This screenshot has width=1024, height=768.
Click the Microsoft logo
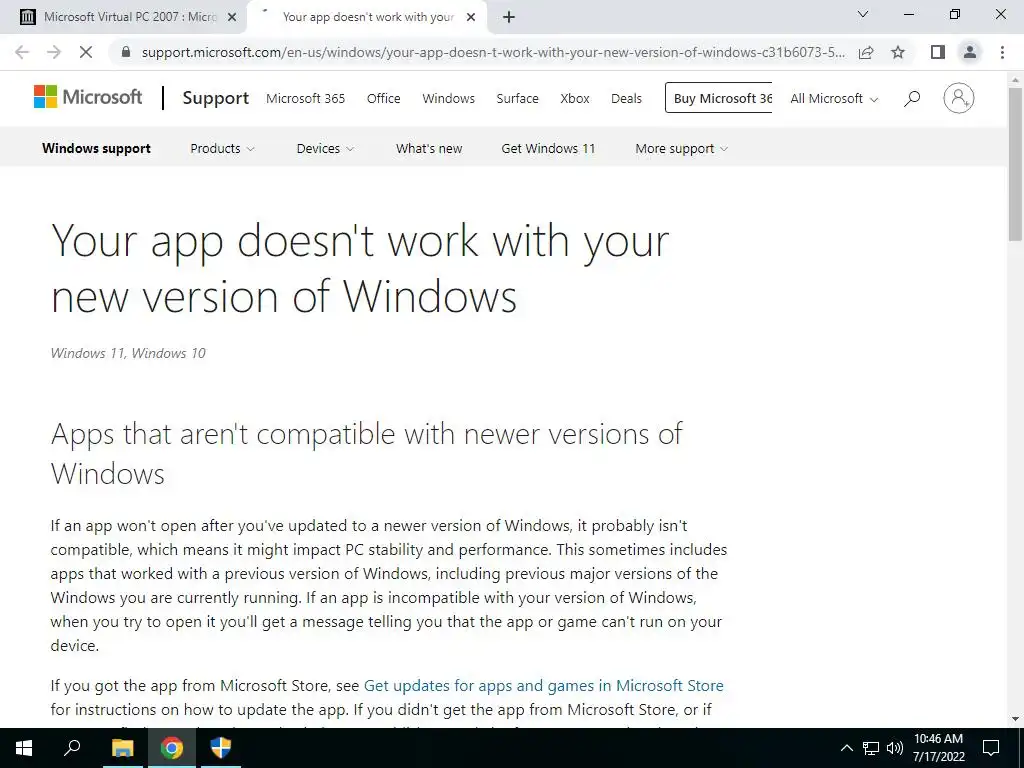coord(88,97)
